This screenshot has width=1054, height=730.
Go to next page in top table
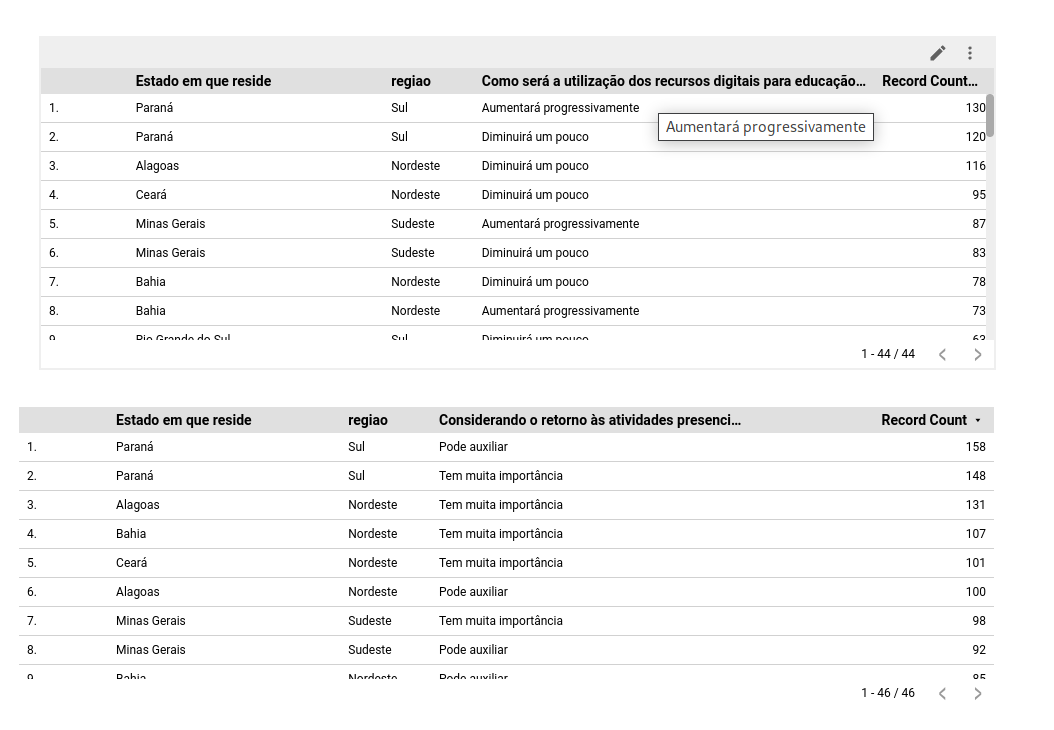(977, 354)
